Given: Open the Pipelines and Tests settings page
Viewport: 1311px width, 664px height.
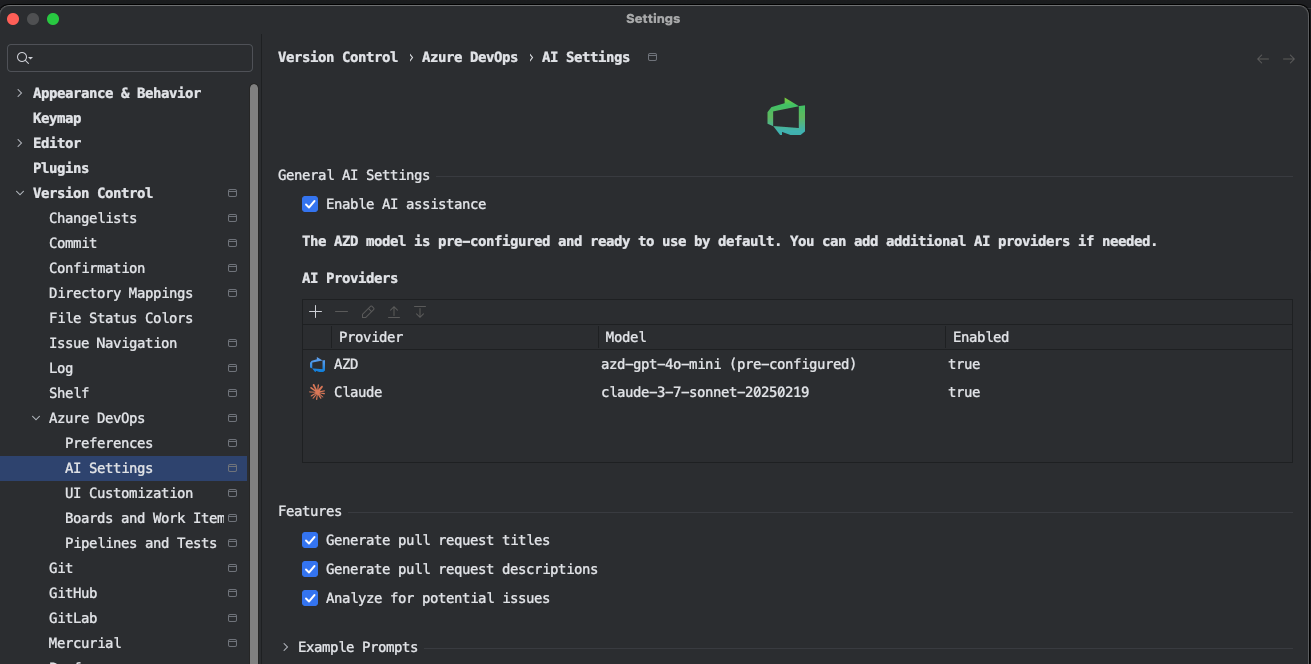Looking at the screenshot, I should [141, 543].
